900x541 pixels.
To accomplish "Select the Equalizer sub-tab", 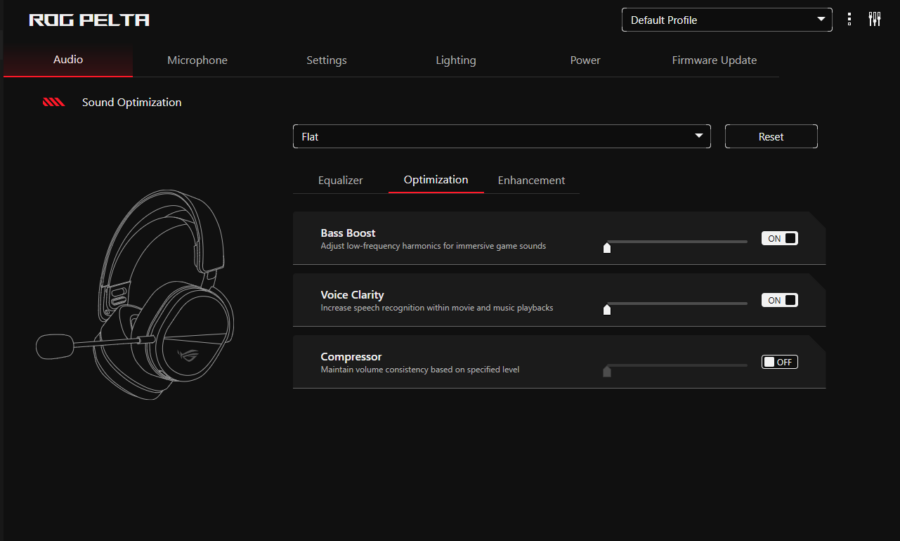I will 340,180.
